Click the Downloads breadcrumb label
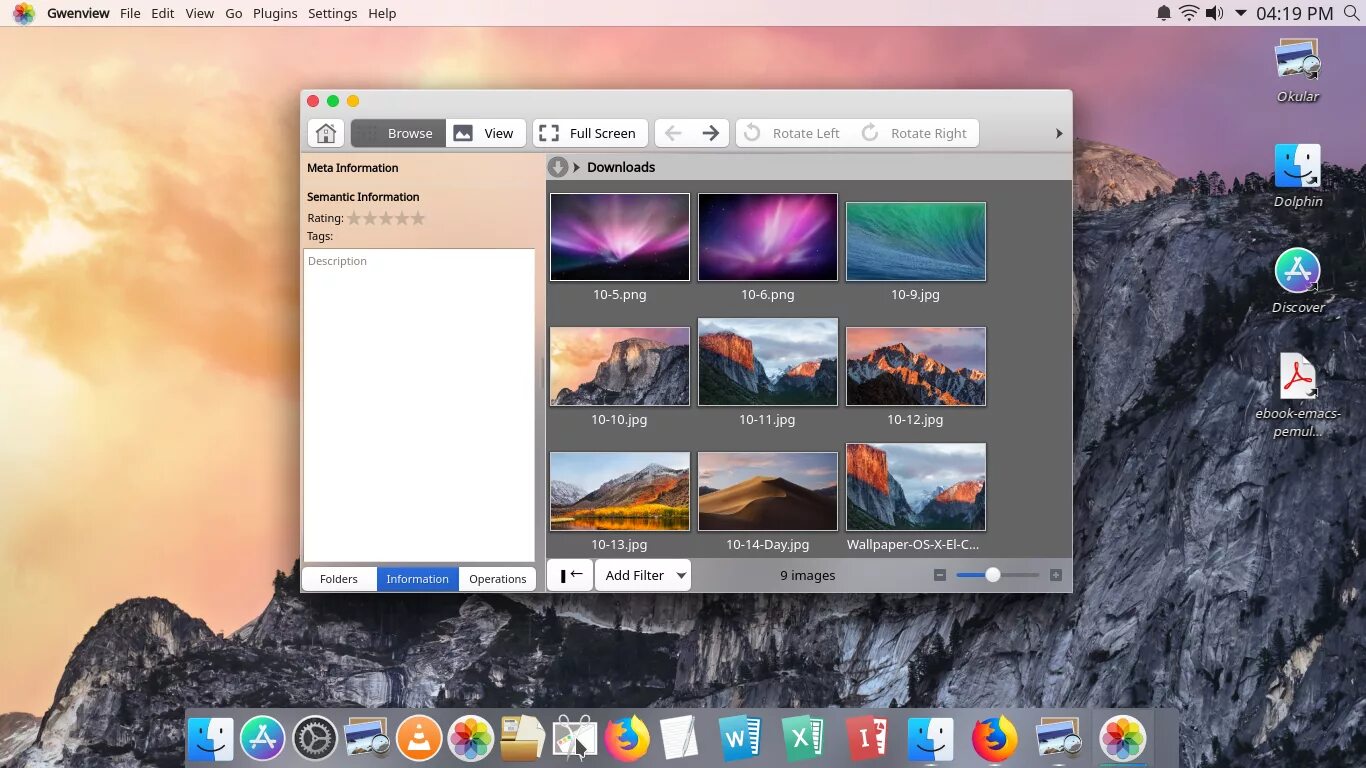 (621, 167)
